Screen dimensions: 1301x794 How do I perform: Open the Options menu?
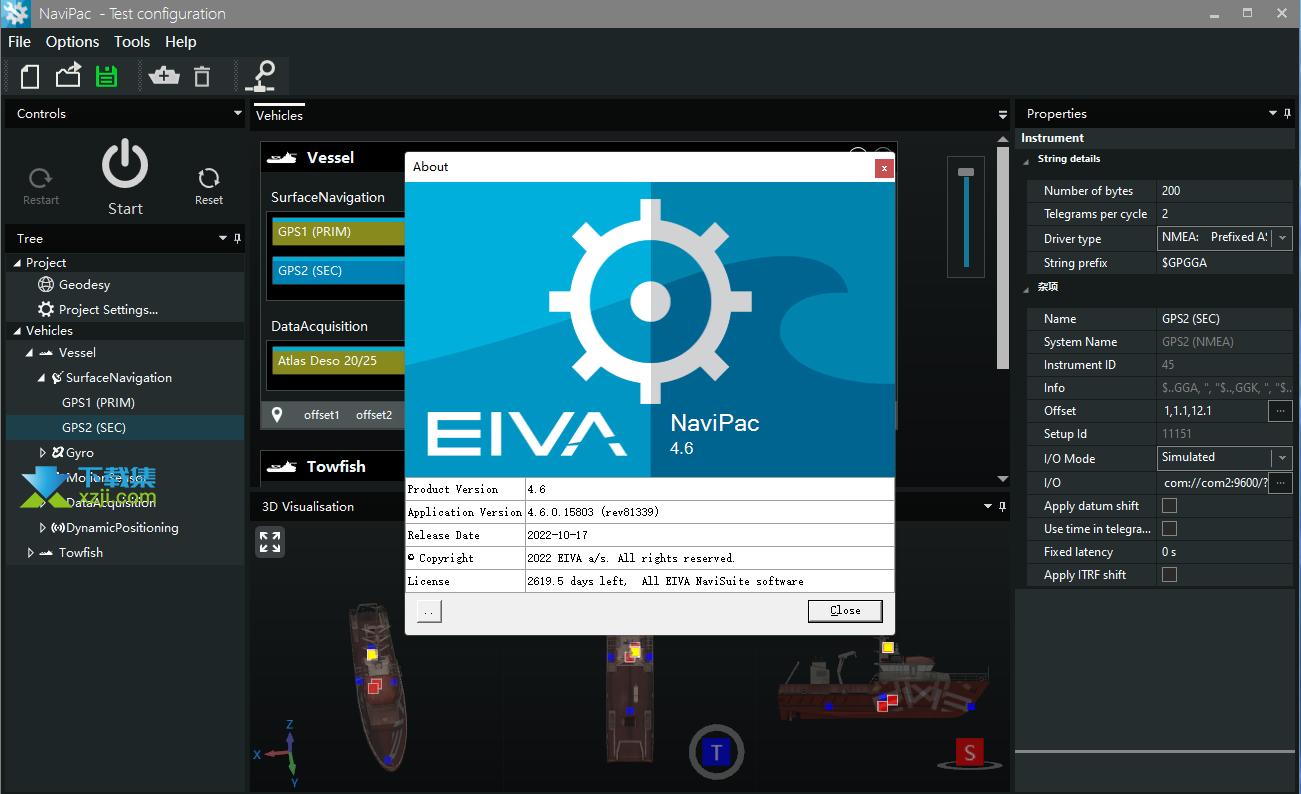pyautogui.click(x=73, y=42)
